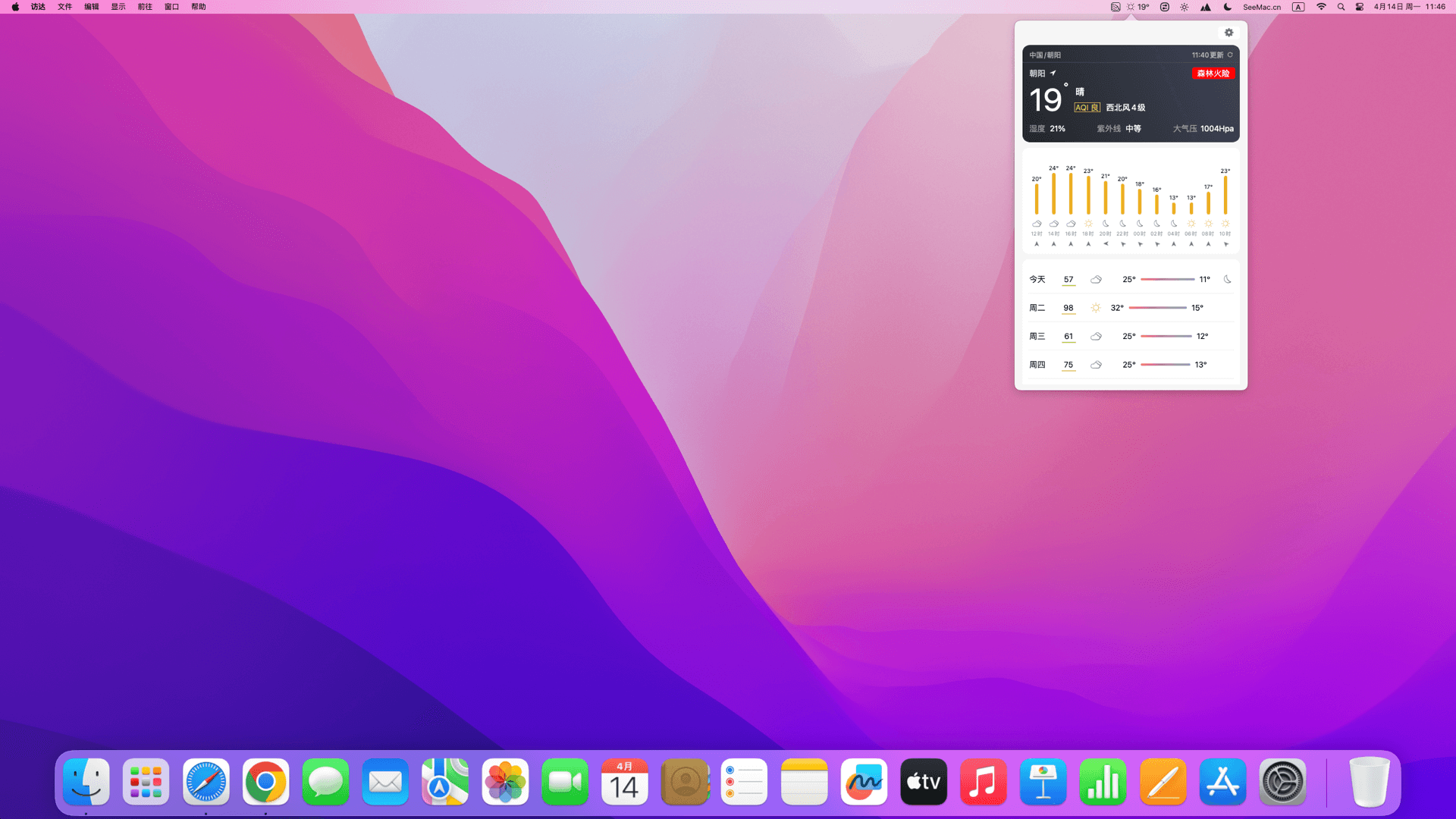Open the 前往 menu
The width and height of the screenshot is (1456, 819).
coord(145,7)
